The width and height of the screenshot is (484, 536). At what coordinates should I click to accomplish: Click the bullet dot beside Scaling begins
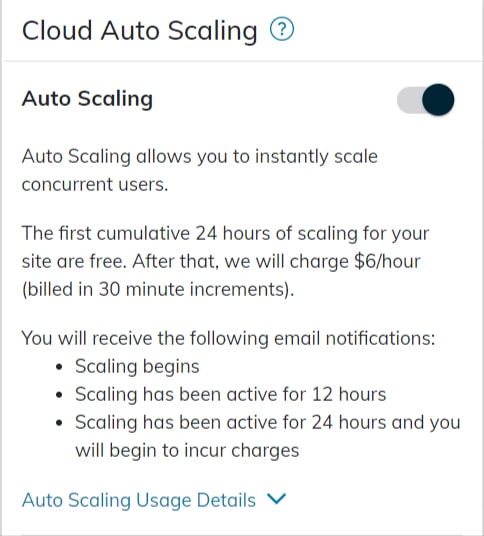point(59,367)
